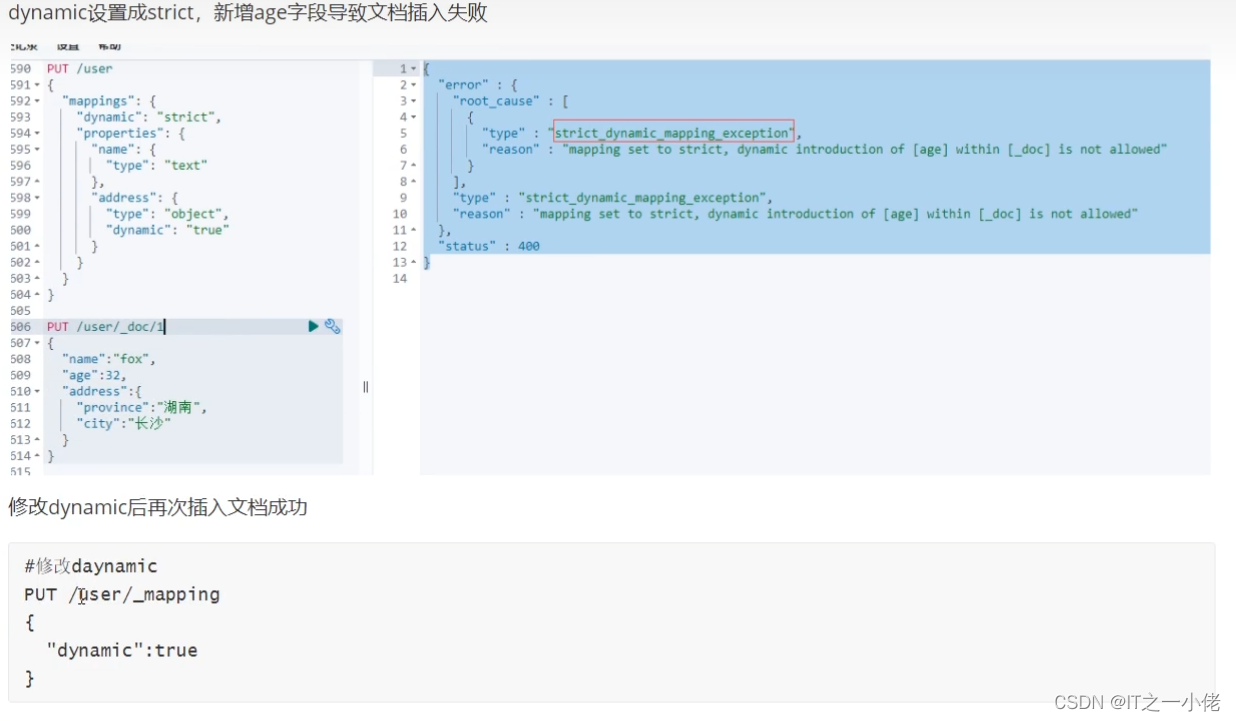Click the "age":32 line
Viewport: 1236px width, 721px height.
click(x=95, y=375)
